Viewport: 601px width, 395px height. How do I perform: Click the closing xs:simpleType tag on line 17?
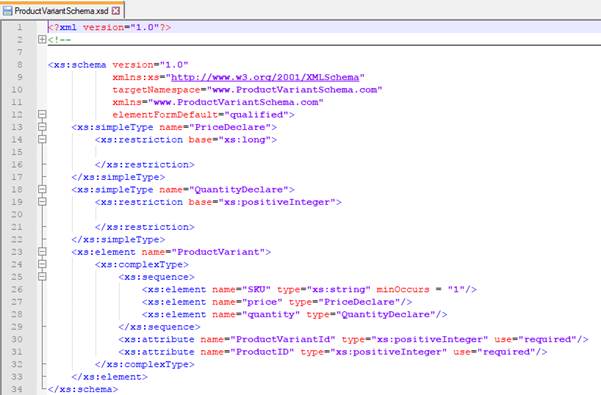118,177
